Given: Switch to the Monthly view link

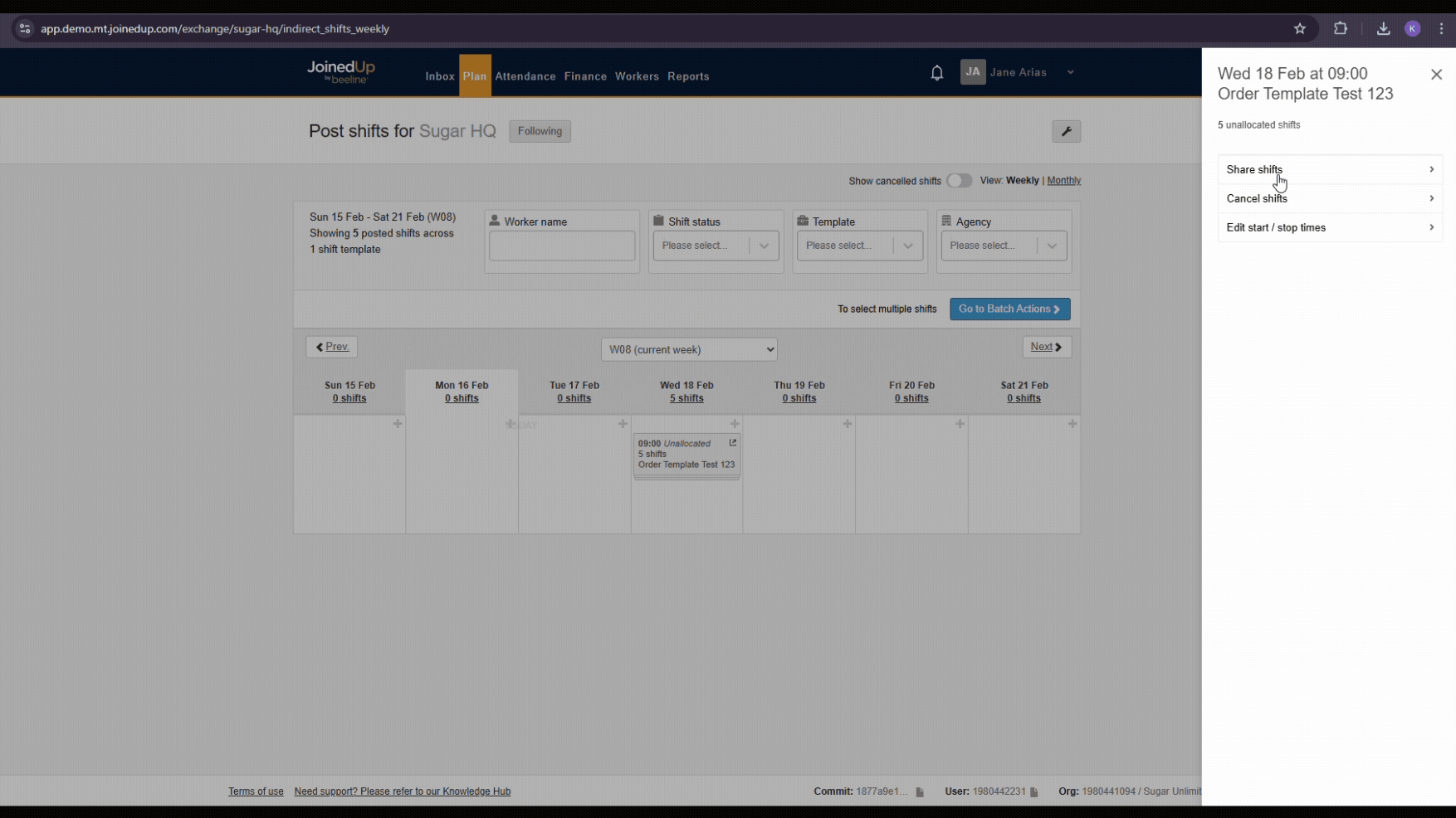Looking at the screenshot, I should tap(1063, 181).
